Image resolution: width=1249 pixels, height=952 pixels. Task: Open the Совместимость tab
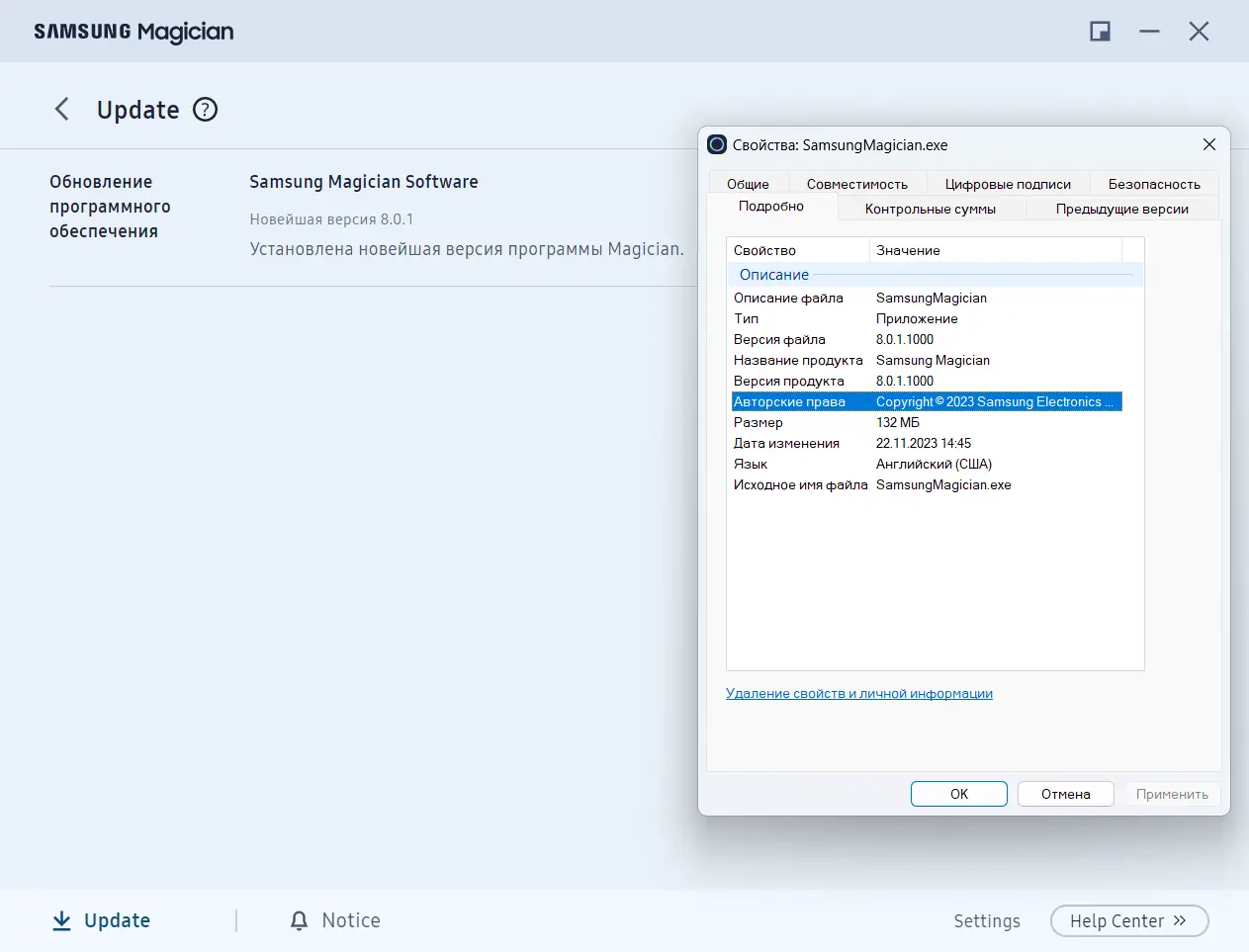coord(857,184)
